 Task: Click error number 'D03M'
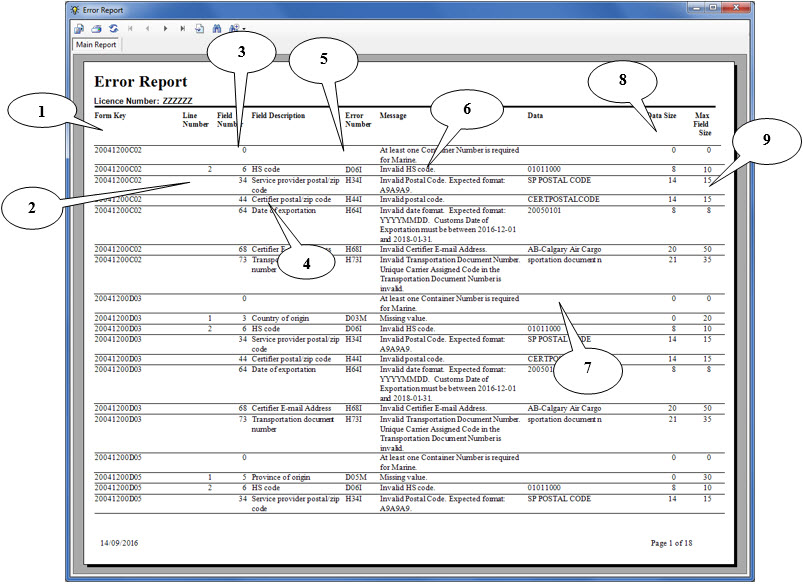[x=356, y=318]
